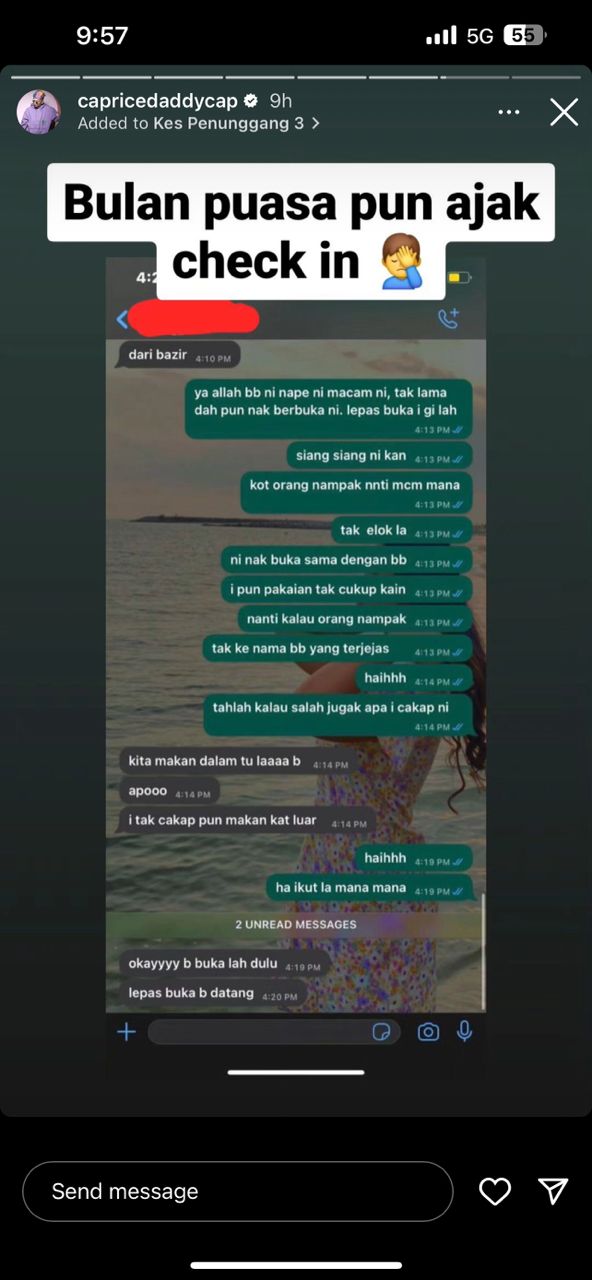The height and width of the screenshot is (1280, 592).
Task: Tap the camera icon in chat bar
Action: [428, 1032]
